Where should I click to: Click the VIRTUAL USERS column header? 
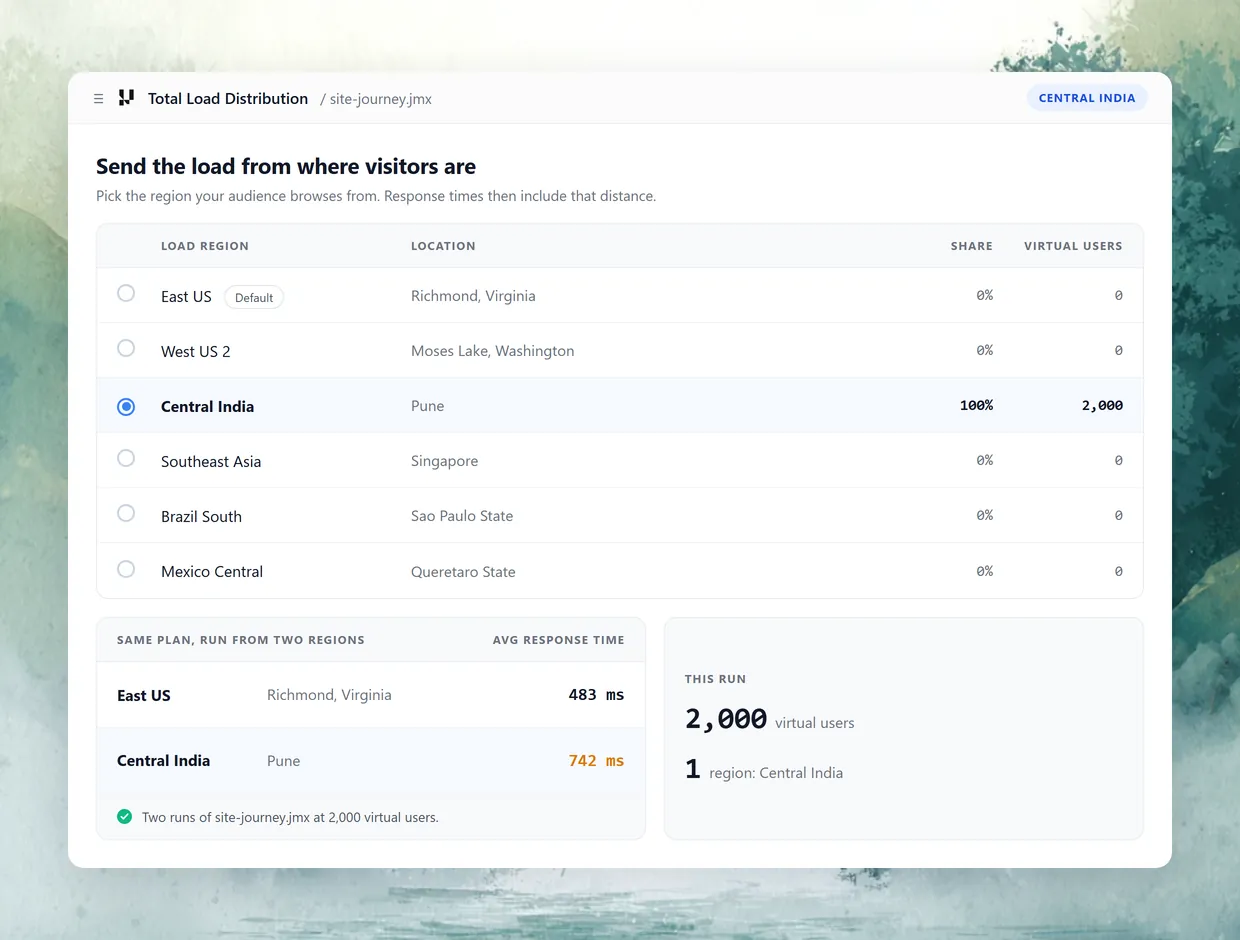coord(1073,246)
